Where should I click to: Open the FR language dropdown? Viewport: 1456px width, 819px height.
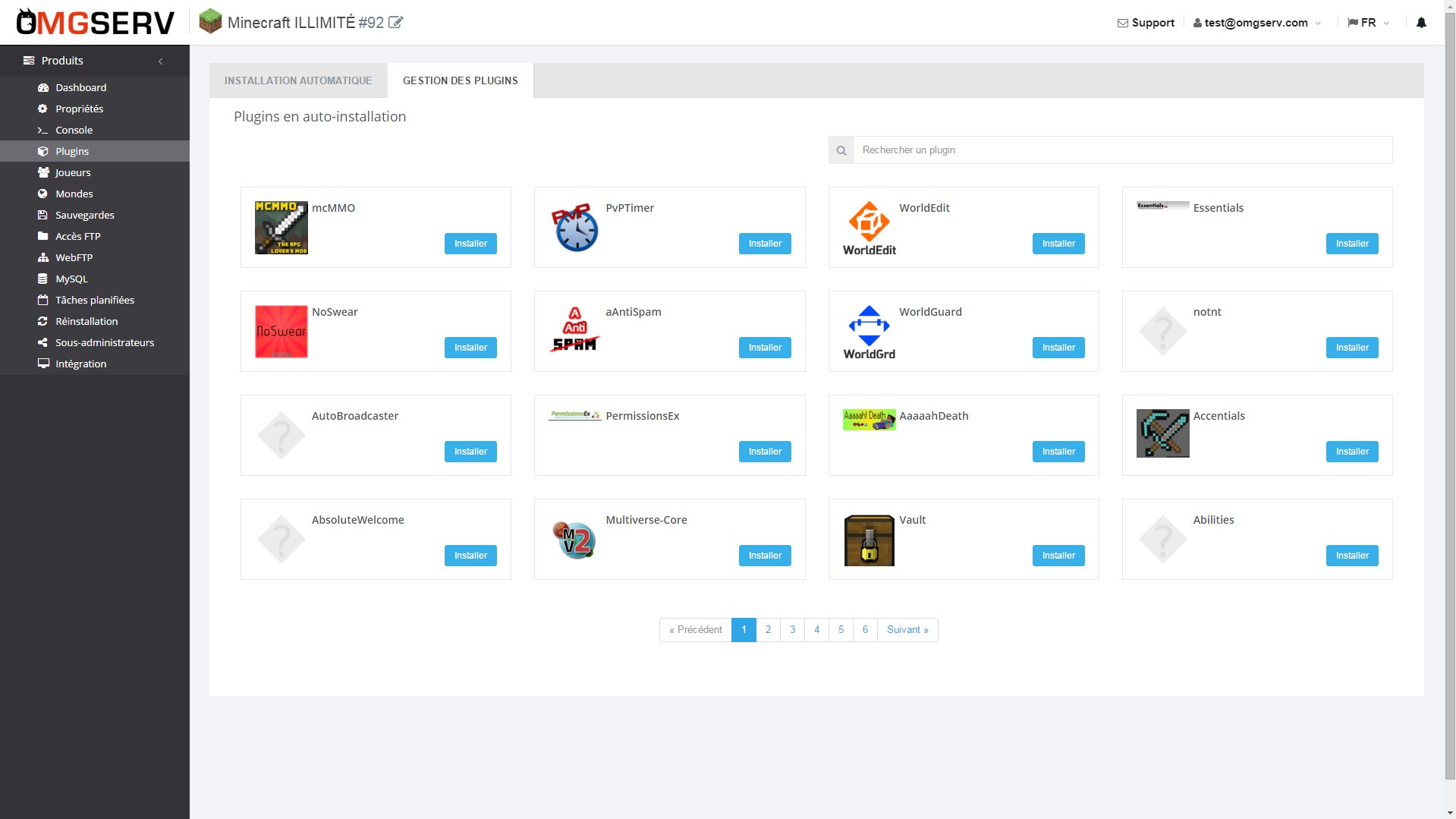click(1368, 23)
